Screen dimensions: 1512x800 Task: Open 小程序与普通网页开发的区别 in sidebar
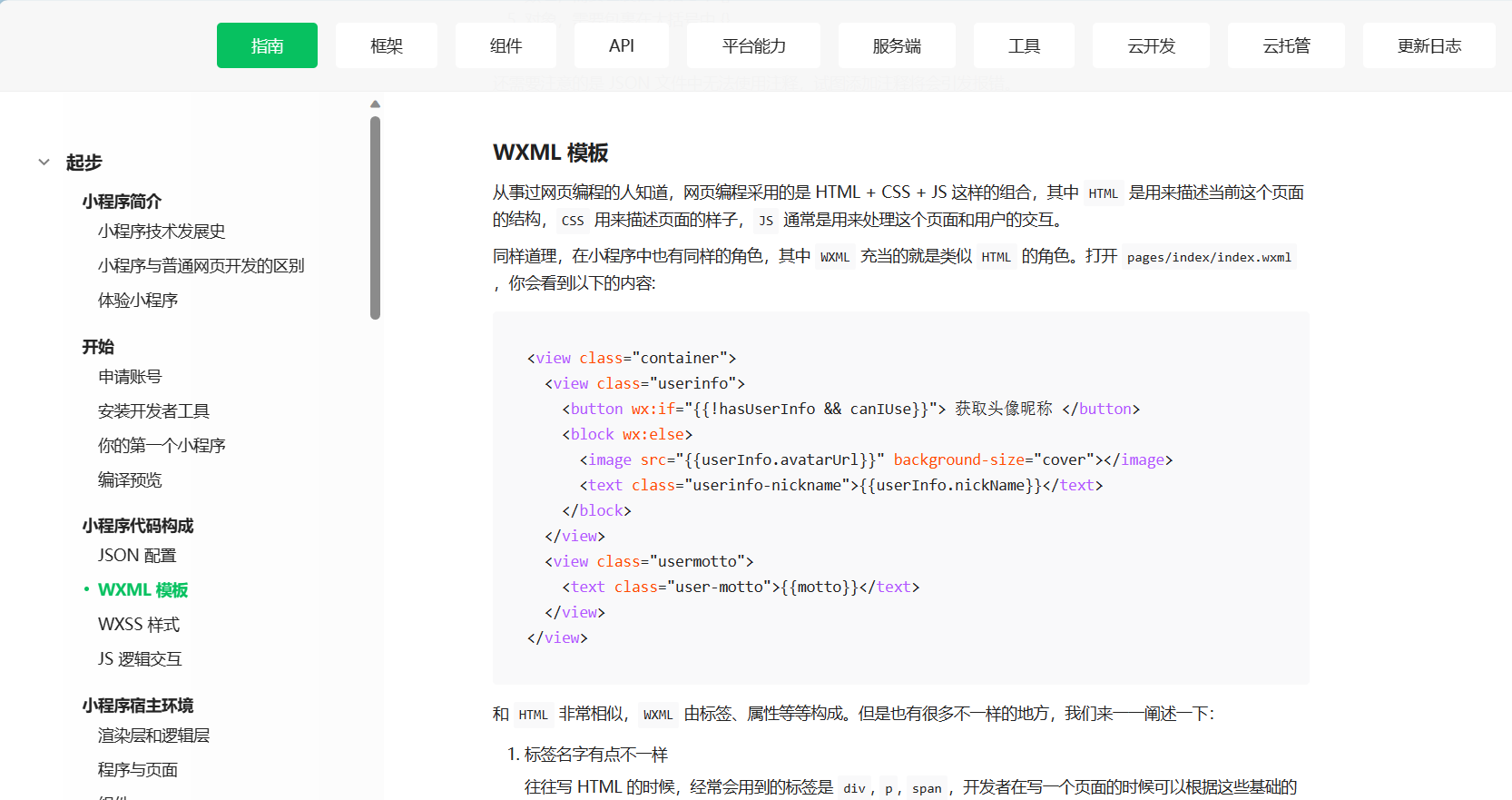click(x=201, y=266)
